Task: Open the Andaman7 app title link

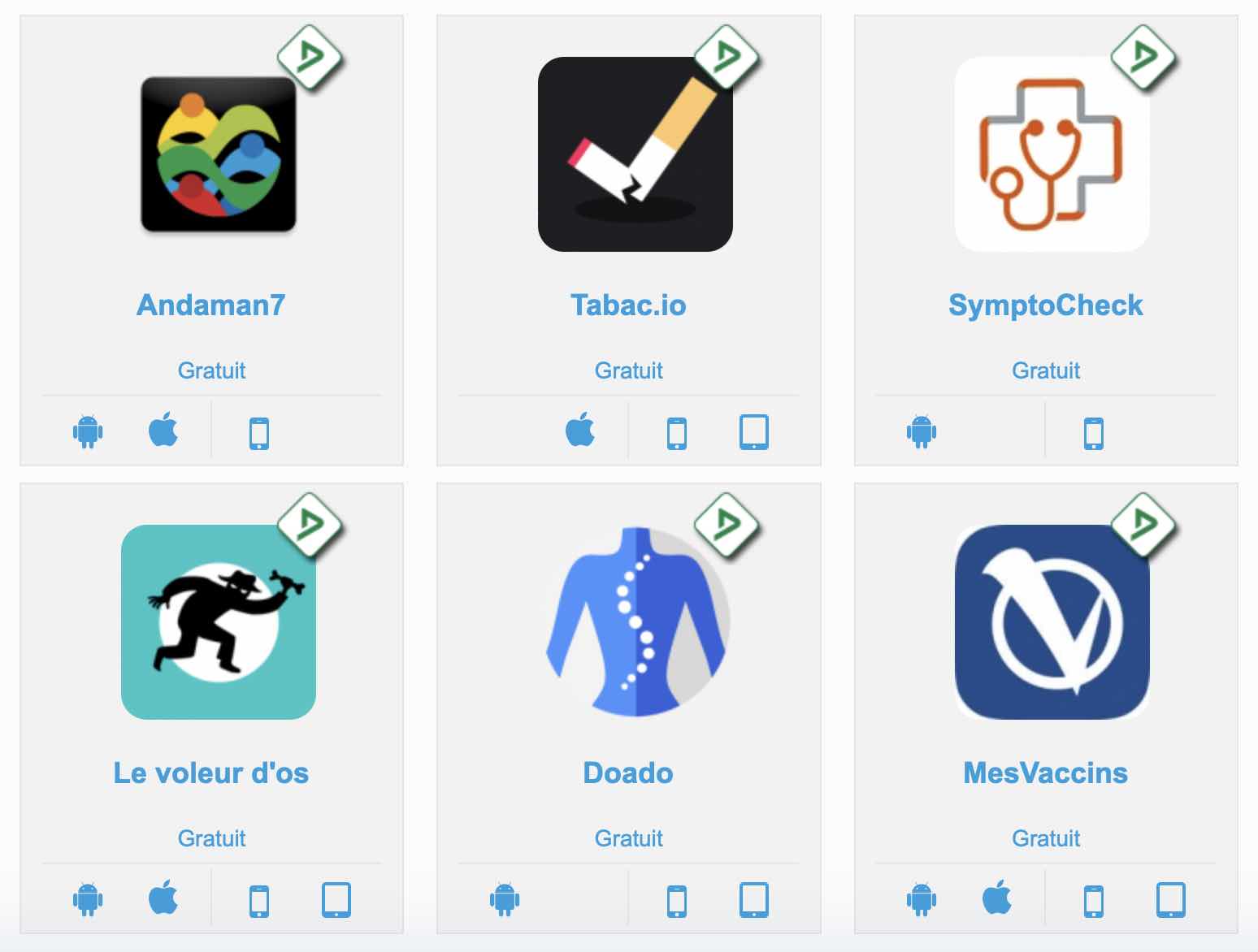Action: coord(211,305)
